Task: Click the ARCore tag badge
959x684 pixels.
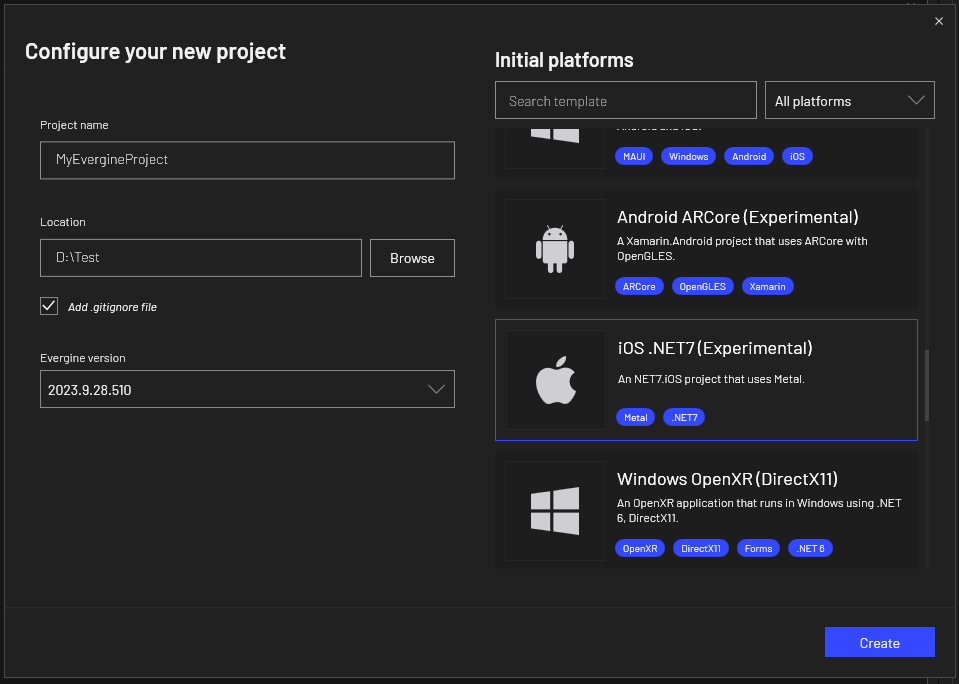Action: [639, 286]
